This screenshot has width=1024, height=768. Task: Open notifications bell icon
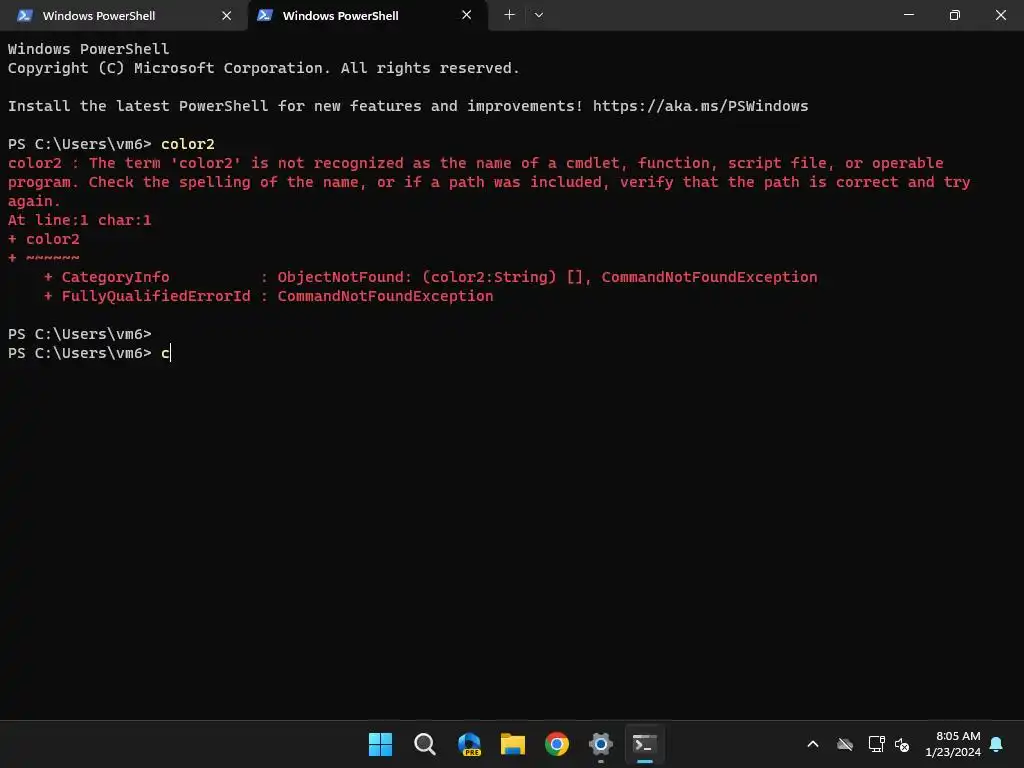pos(997,744)
